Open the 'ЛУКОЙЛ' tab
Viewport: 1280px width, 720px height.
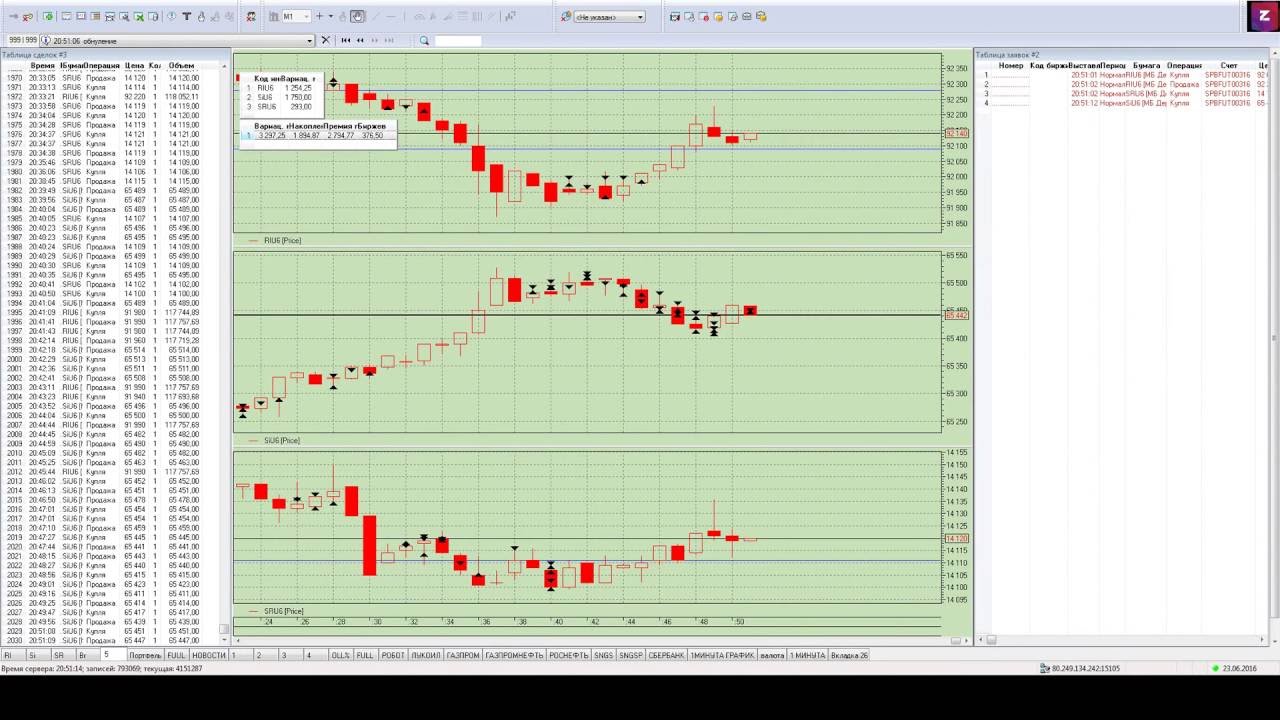coord(426,655)
